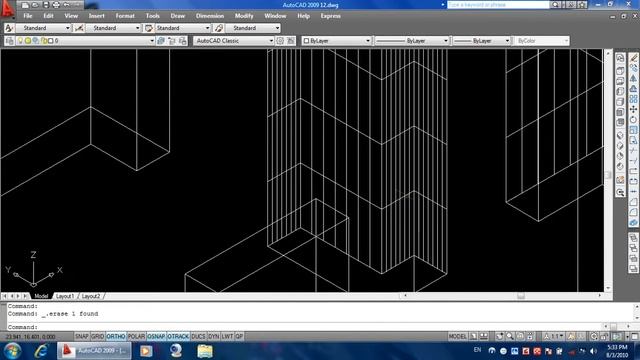640x360 pixels.
Task: Toggle SNAP mode in the status bar
Action: 82,336
